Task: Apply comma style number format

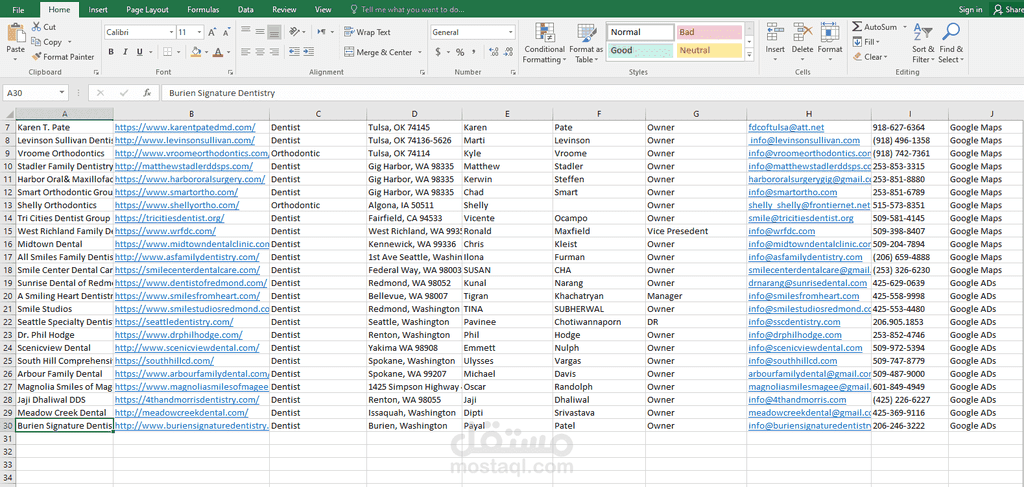Action: click(473, 52)
